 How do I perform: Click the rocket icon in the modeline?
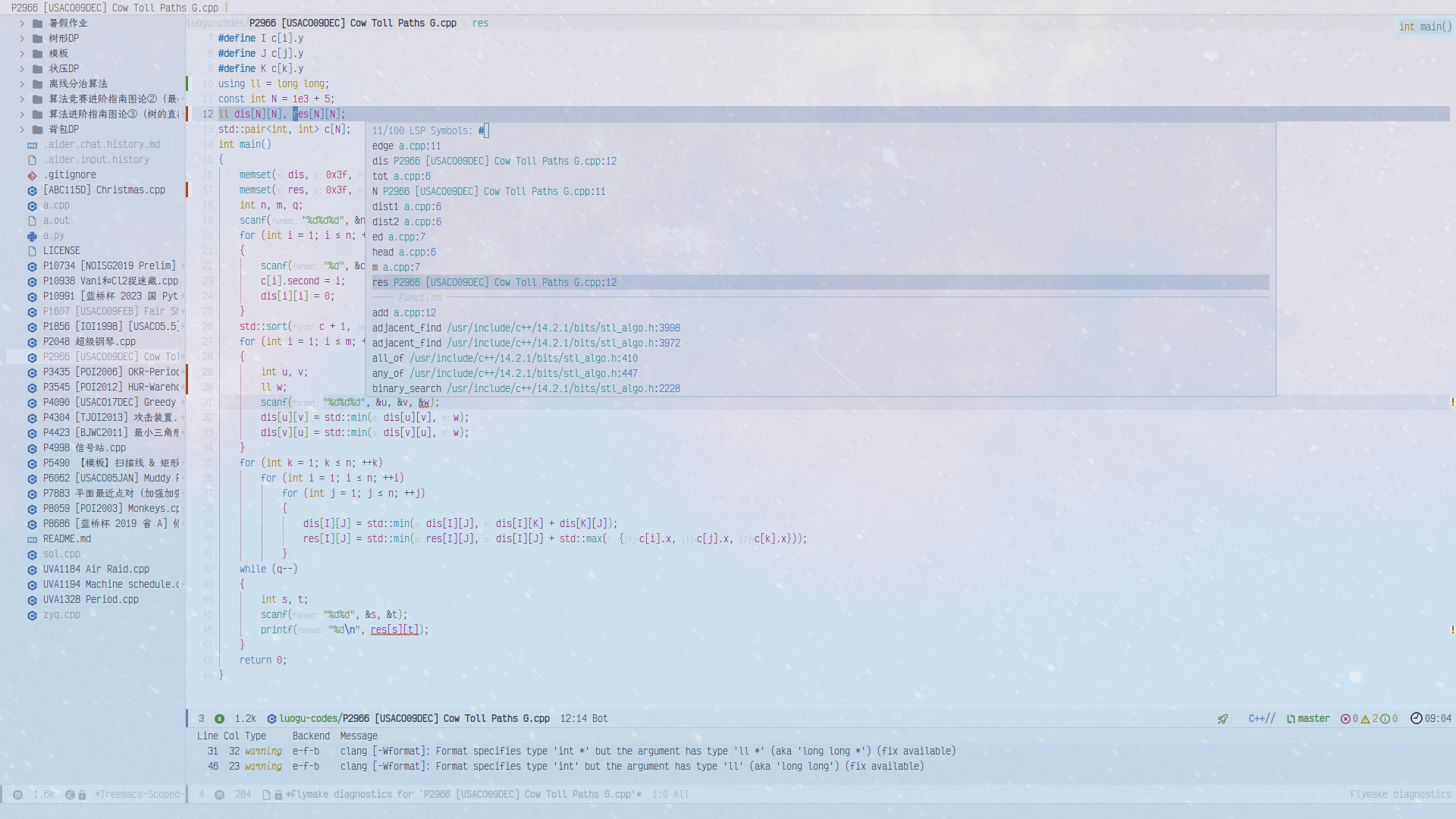pos(1222,719)
